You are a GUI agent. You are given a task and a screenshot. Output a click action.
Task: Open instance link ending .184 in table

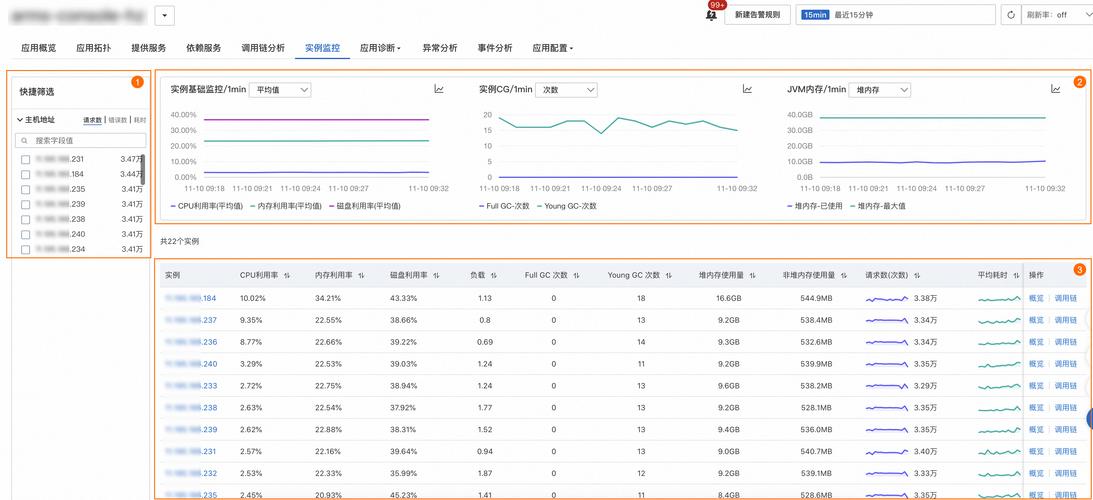(190, 298)
